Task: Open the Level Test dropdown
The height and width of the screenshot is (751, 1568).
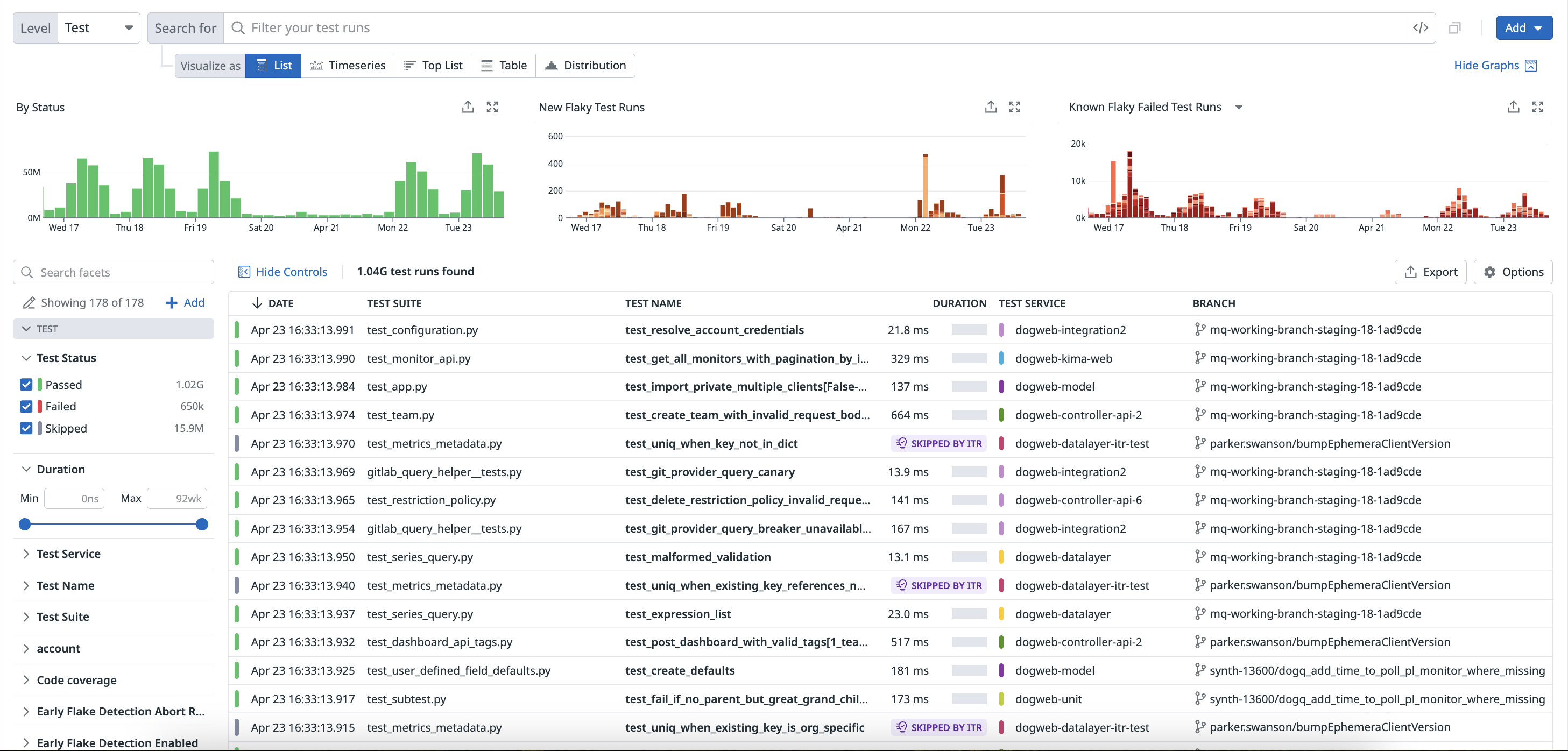Action: coord(98,28)
